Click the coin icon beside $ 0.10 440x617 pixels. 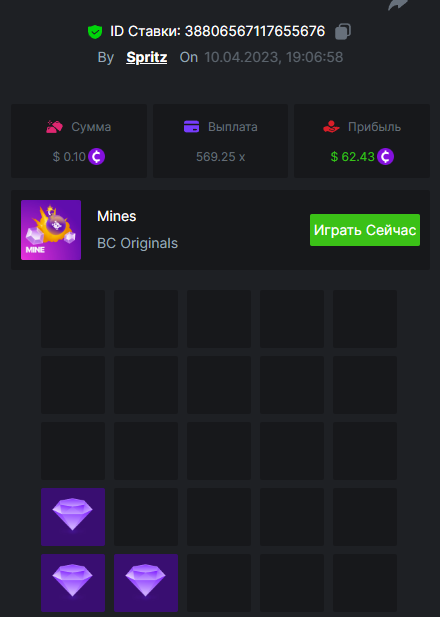[x=96, y=157]
